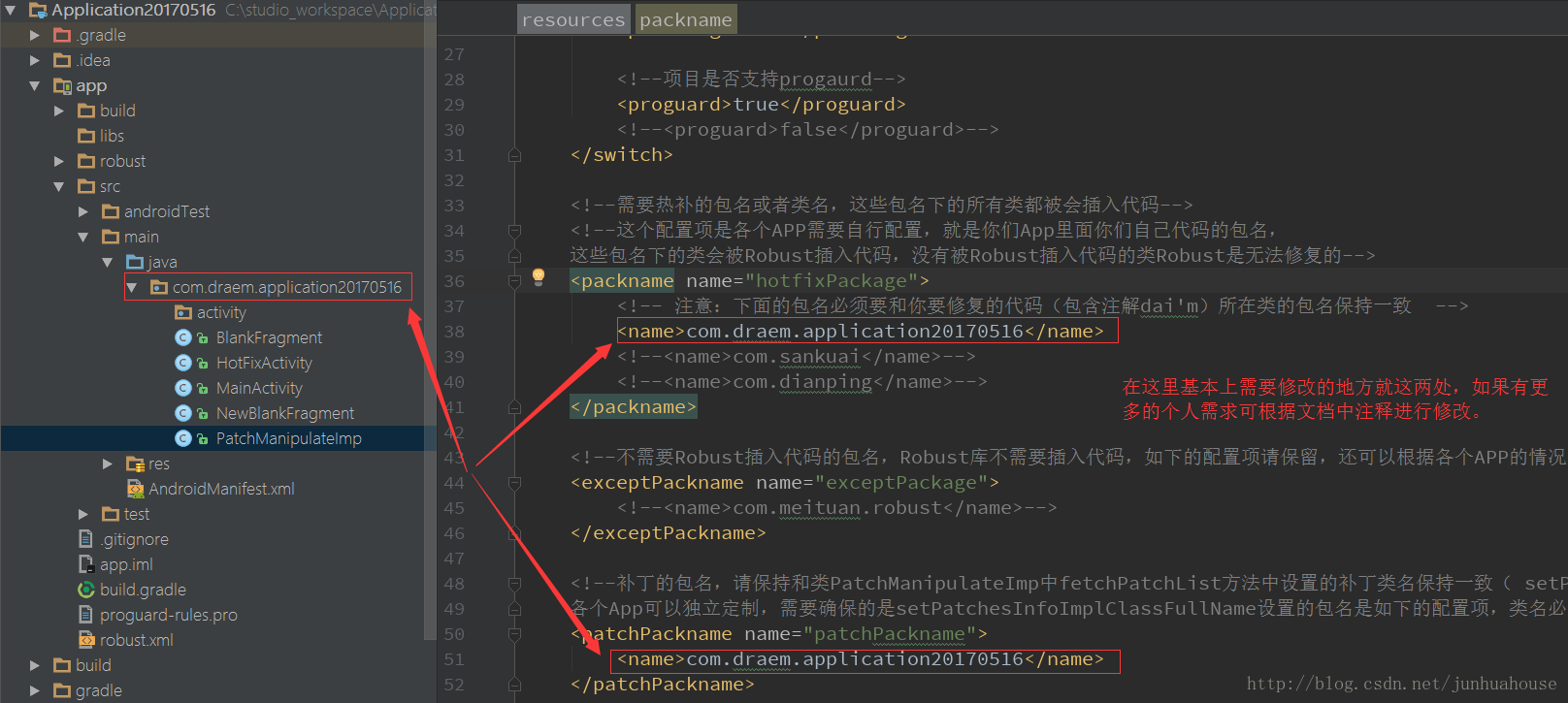Expand the app build folder arrow

point(59,111)
